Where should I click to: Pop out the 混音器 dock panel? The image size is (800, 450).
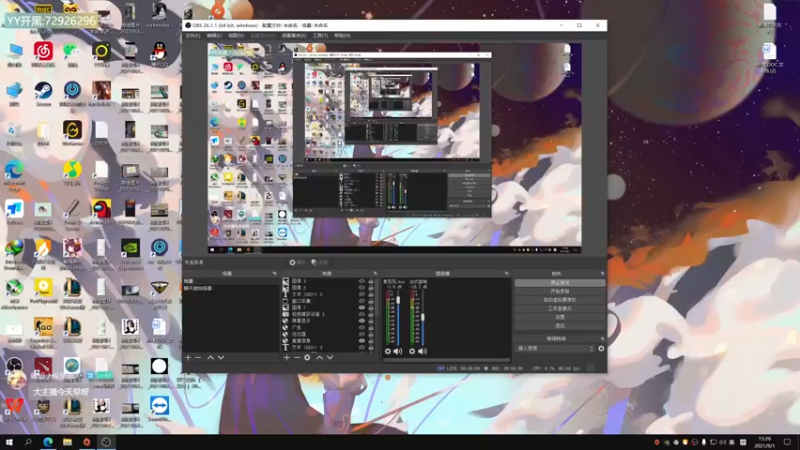point(507,274)
